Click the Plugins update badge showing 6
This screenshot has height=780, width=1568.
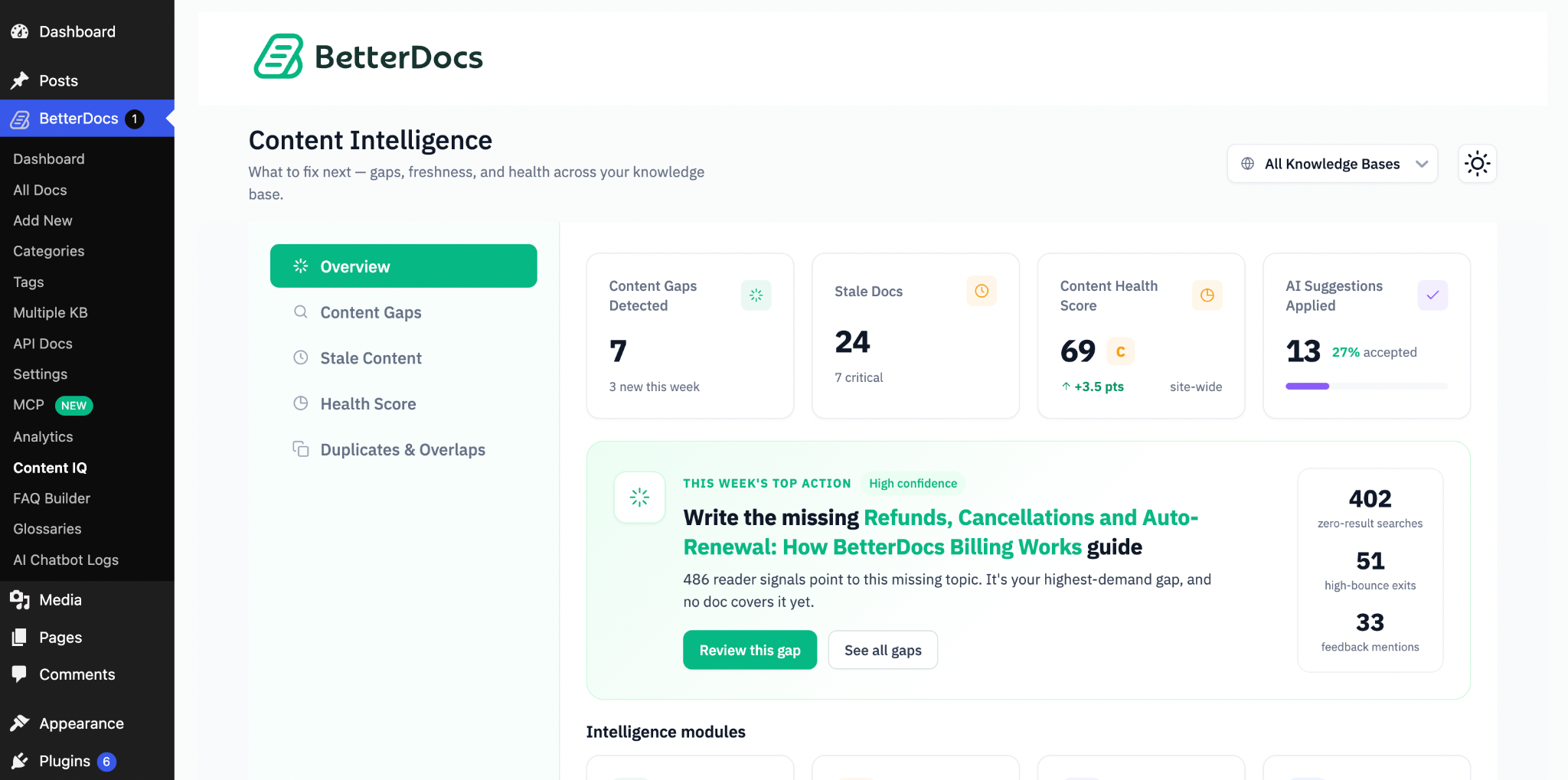click(106, 762)
